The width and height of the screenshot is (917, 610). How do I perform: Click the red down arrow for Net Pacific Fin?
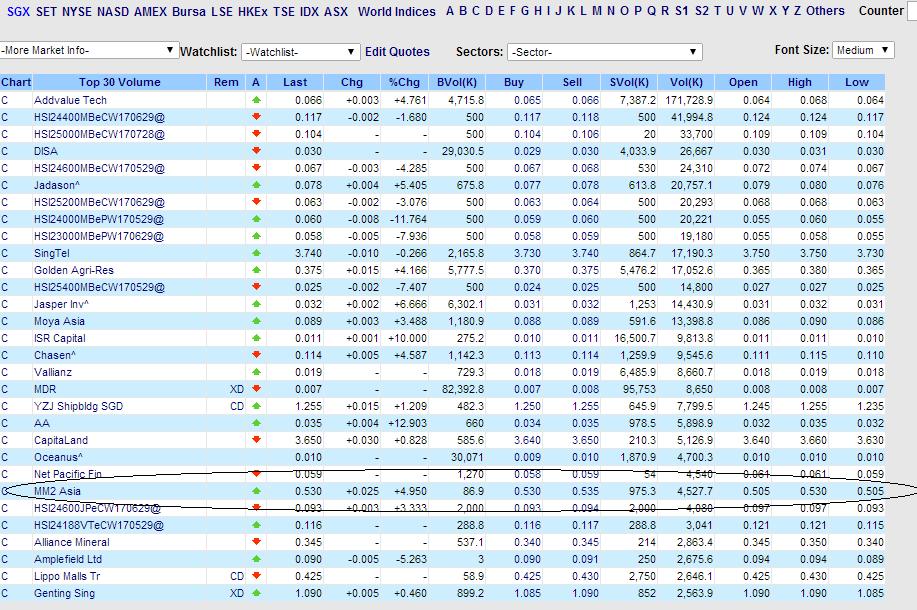tap(258, 474)
